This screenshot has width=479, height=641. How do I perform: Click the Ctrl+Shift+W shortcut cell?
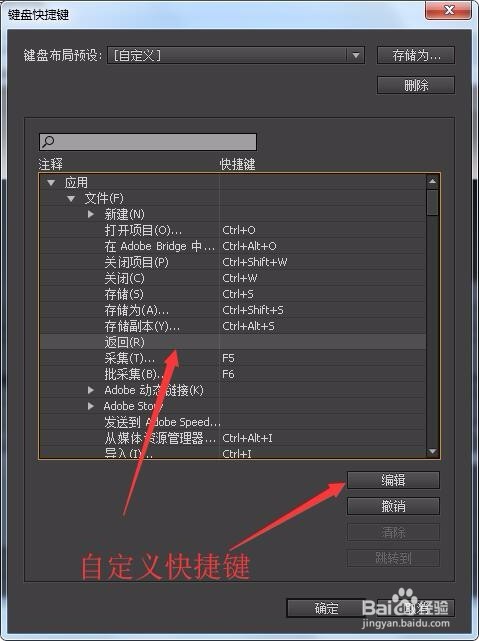tap(255, 262)
